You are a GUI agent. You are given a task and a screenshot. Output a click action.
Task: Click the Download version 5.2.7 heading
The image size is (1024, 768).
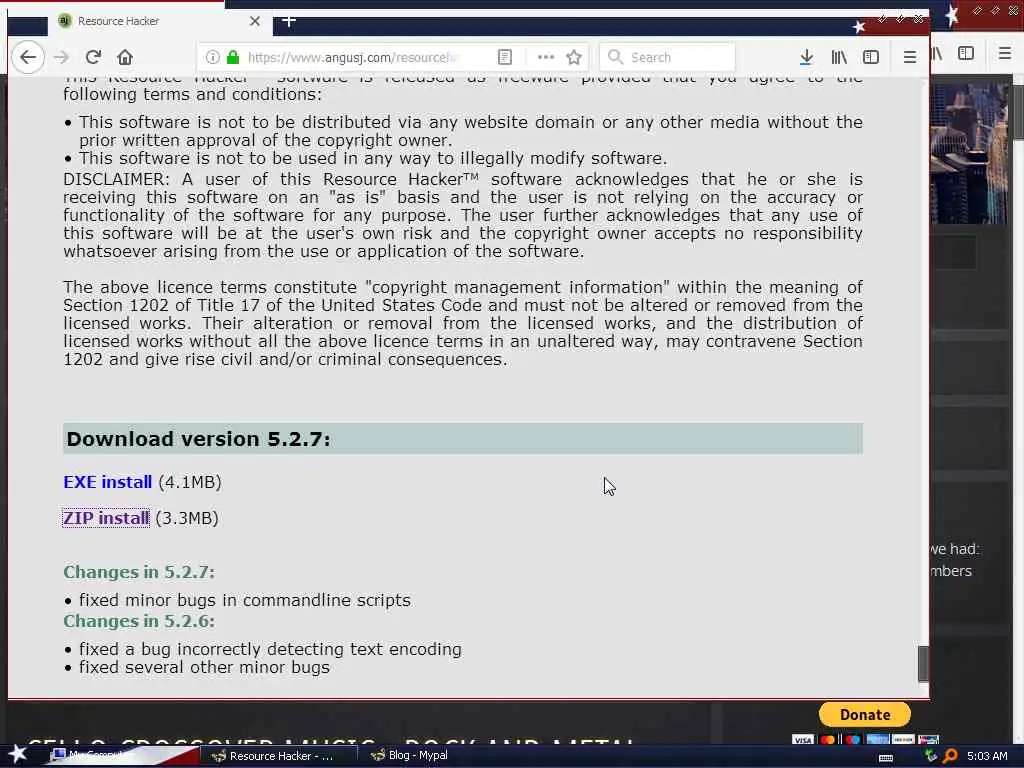[x=199, y=439]
